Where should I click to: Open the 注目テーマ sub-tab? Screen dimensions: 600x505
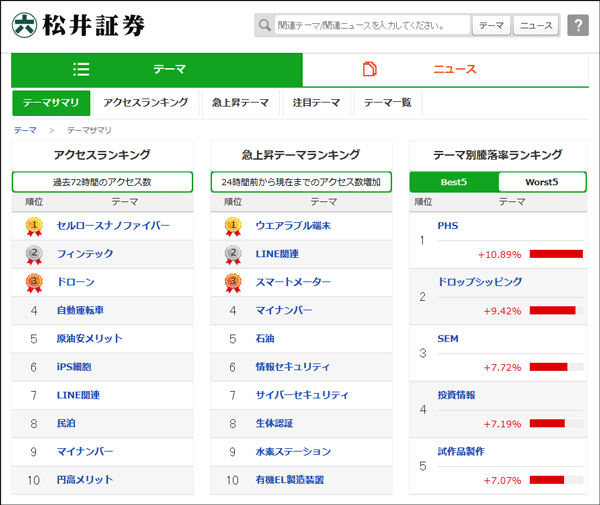click(316, 103)
